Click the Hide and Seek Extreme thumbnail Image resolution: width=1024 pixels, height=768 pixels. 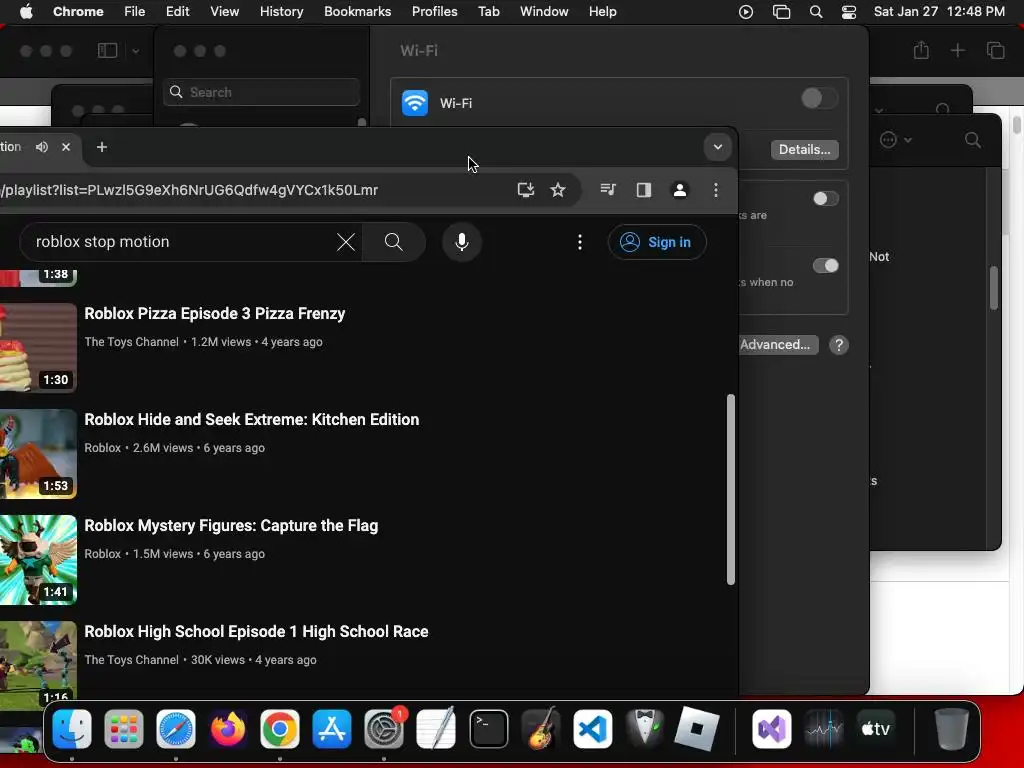pyautogui.click(x=38, y=454)
